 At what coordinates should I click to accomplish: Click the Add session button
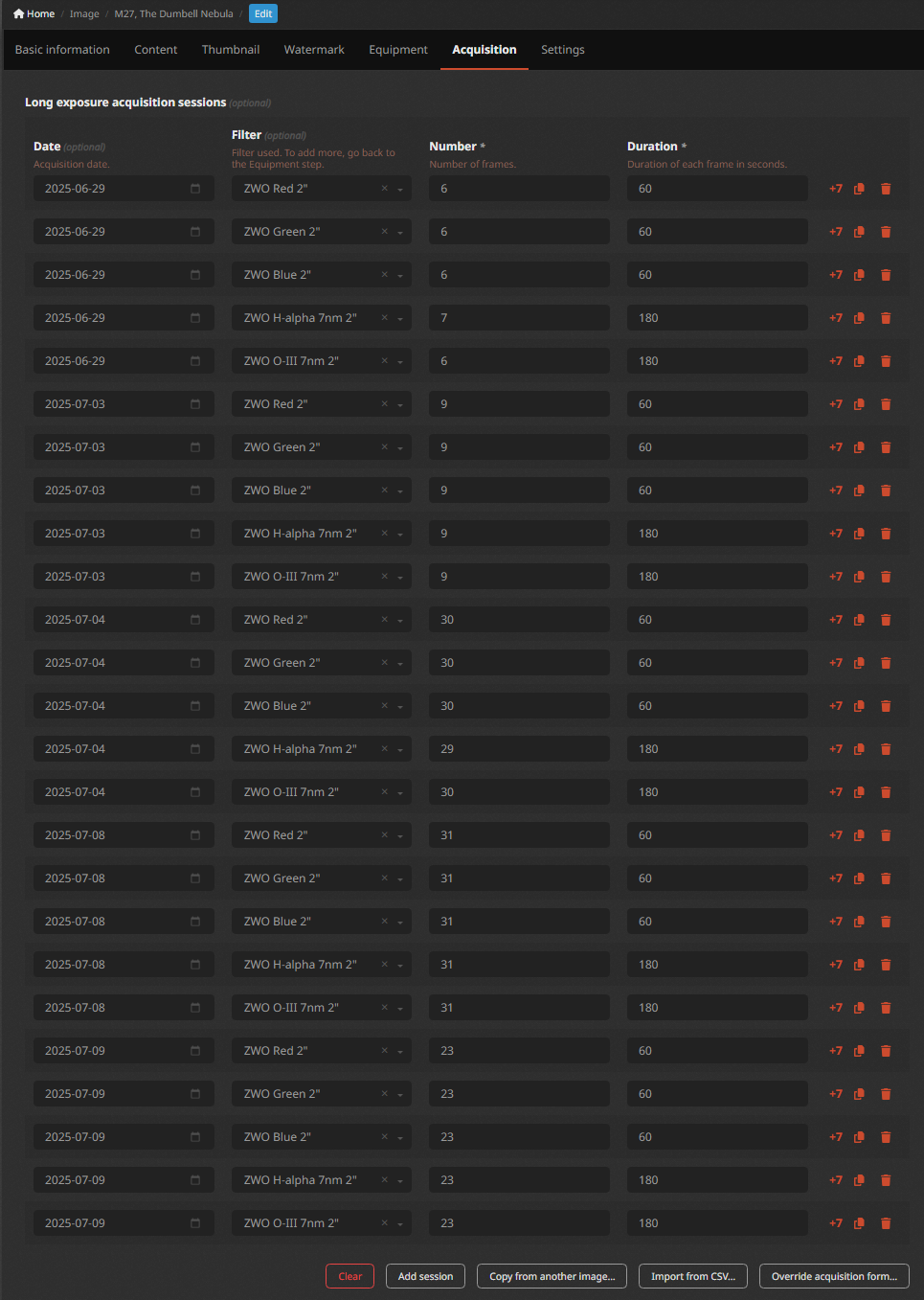click(426, 1276)
